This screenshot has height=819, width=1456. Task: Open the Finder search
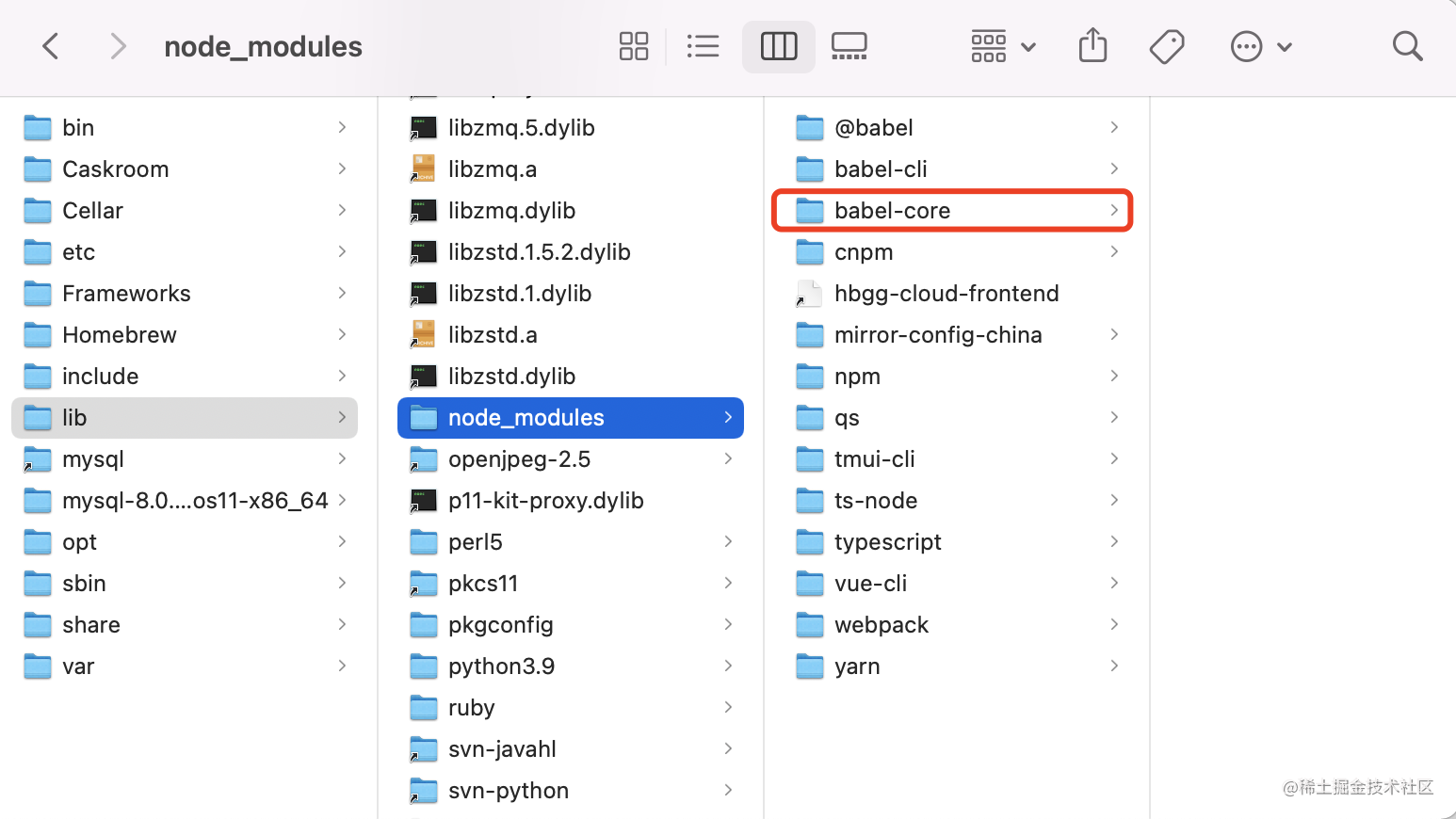coord(1407,46)
